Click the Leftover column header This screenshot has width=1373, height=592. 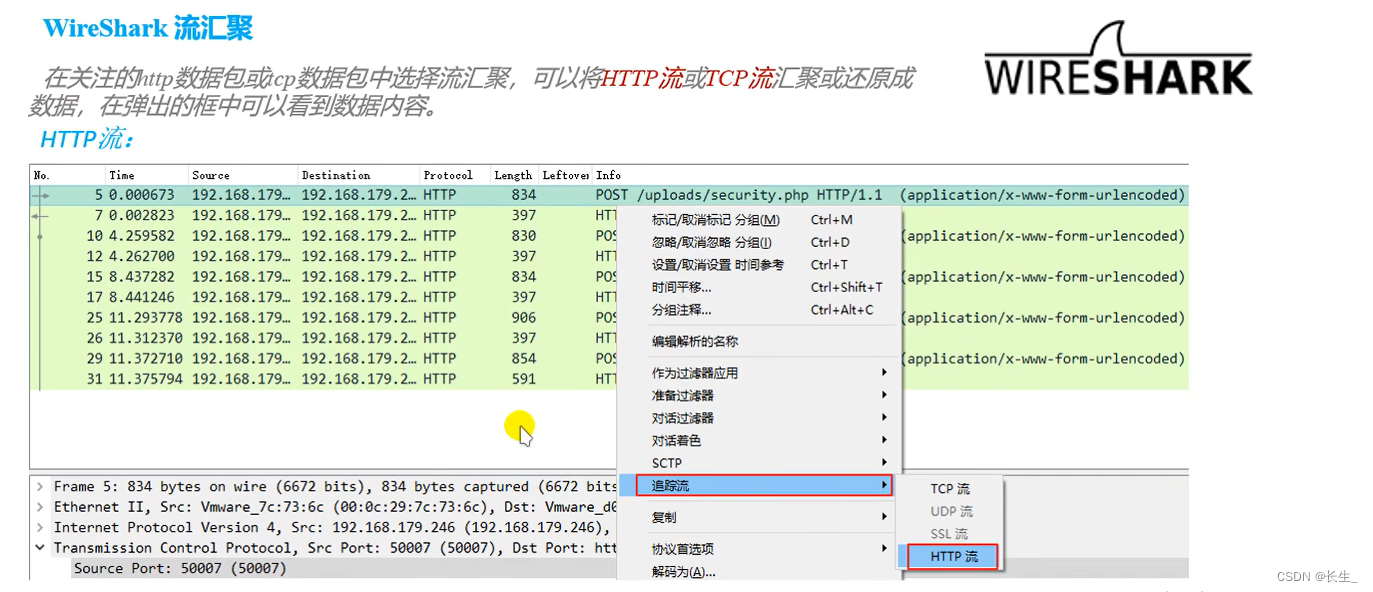pyautogui.click(x=566, y=175)
